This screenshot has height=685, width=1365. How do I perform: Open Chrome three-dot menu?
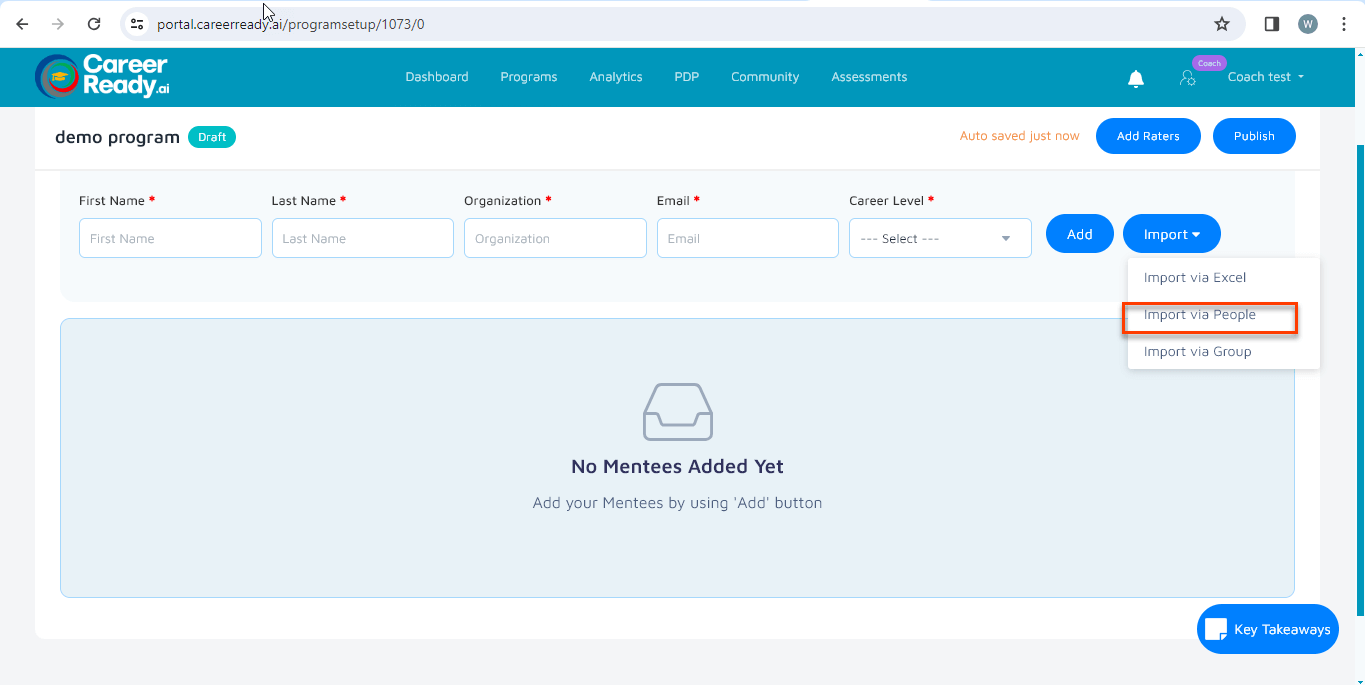[1343, 24]
